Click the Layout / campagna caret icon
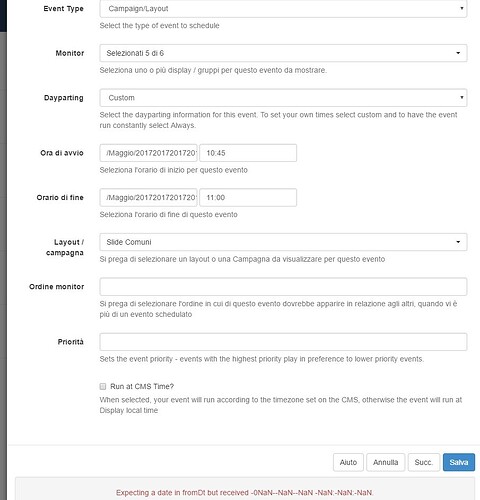 click(458, 242)
